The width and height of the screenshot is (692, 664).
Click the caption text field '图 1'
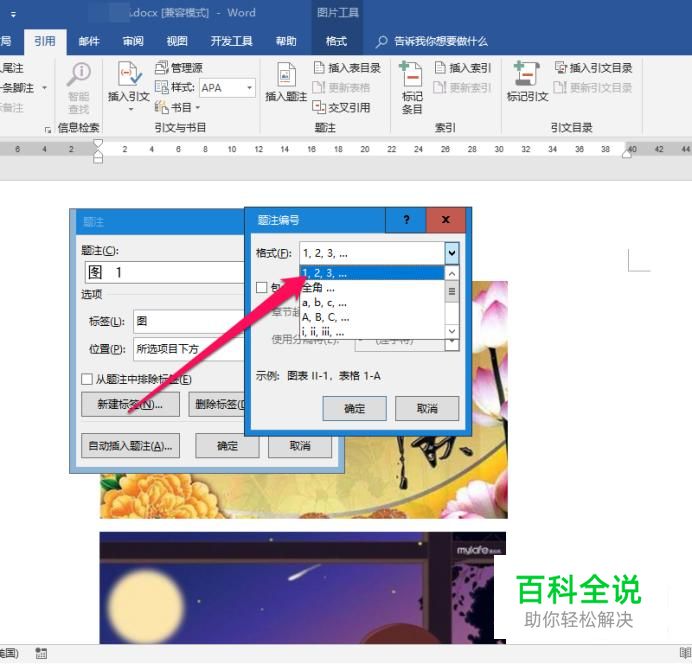tap(164, 272)
